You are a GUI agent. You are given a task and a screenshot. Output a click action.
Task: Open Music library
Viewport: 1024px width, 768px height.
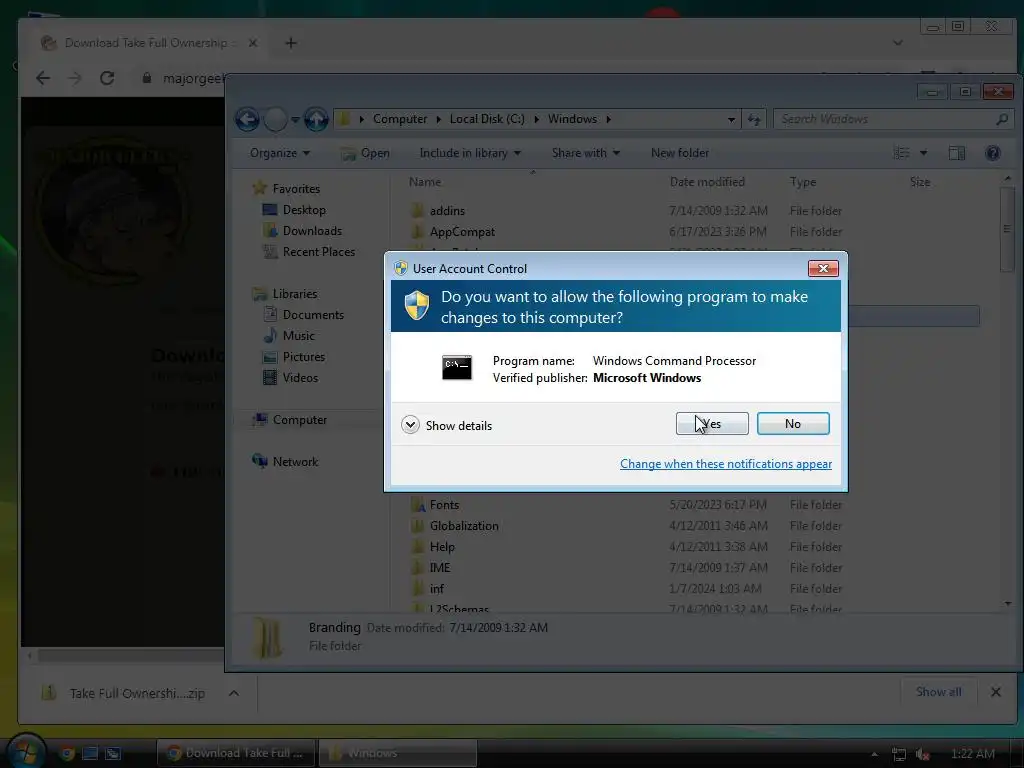click(298, 336)
